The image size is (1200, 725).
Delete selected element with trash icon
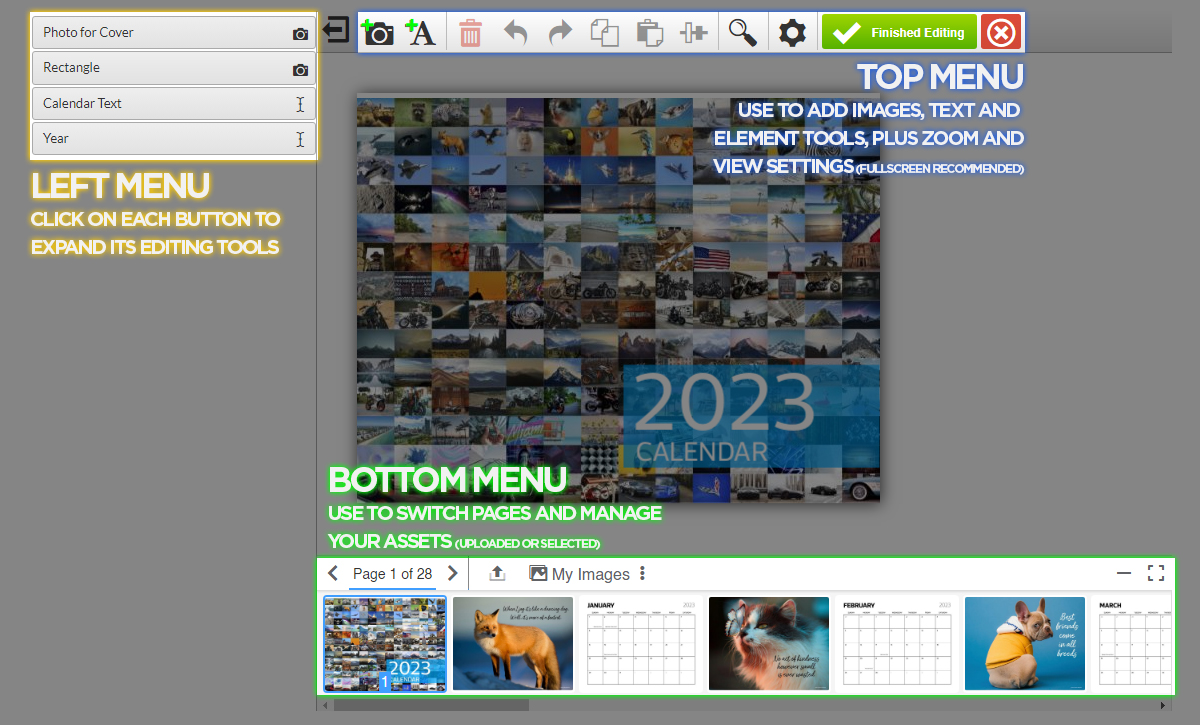pyautogui.click(x=470, y=33)
